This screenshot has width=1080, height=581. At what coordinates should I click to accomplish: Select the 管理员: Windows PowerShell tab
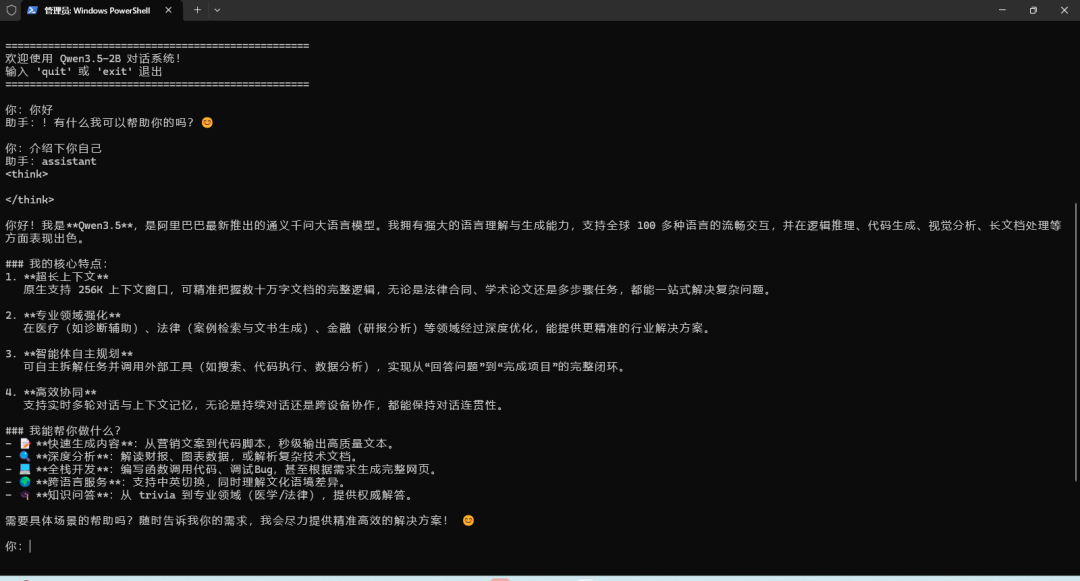102,10
